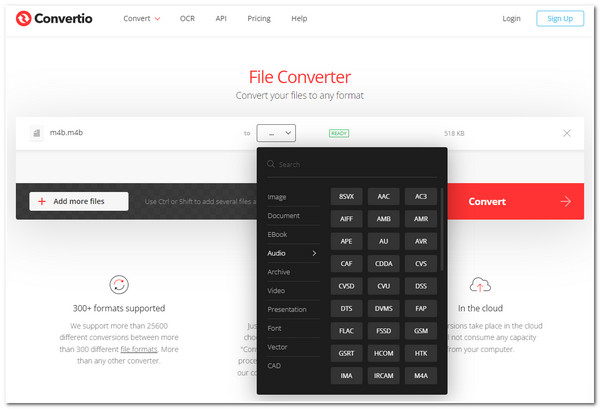Select the Font category
This screenshot has height=409, width=600.
(x=293, y=328)
